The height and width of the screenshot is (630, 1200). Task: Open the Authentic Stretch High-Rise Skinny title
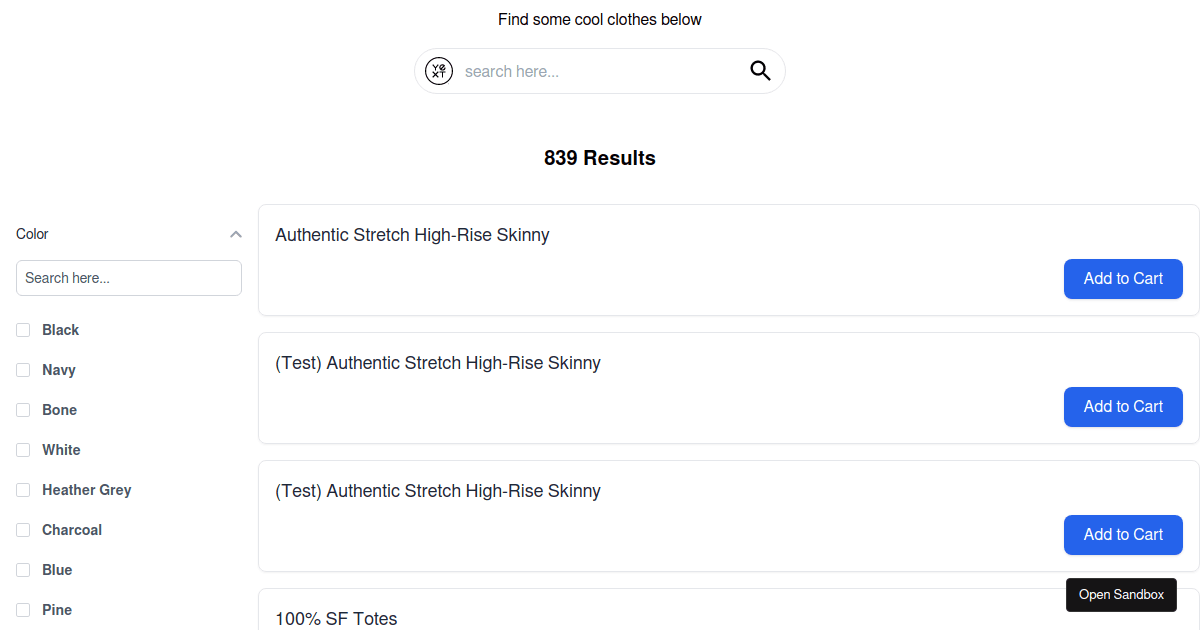pos(412,235)
